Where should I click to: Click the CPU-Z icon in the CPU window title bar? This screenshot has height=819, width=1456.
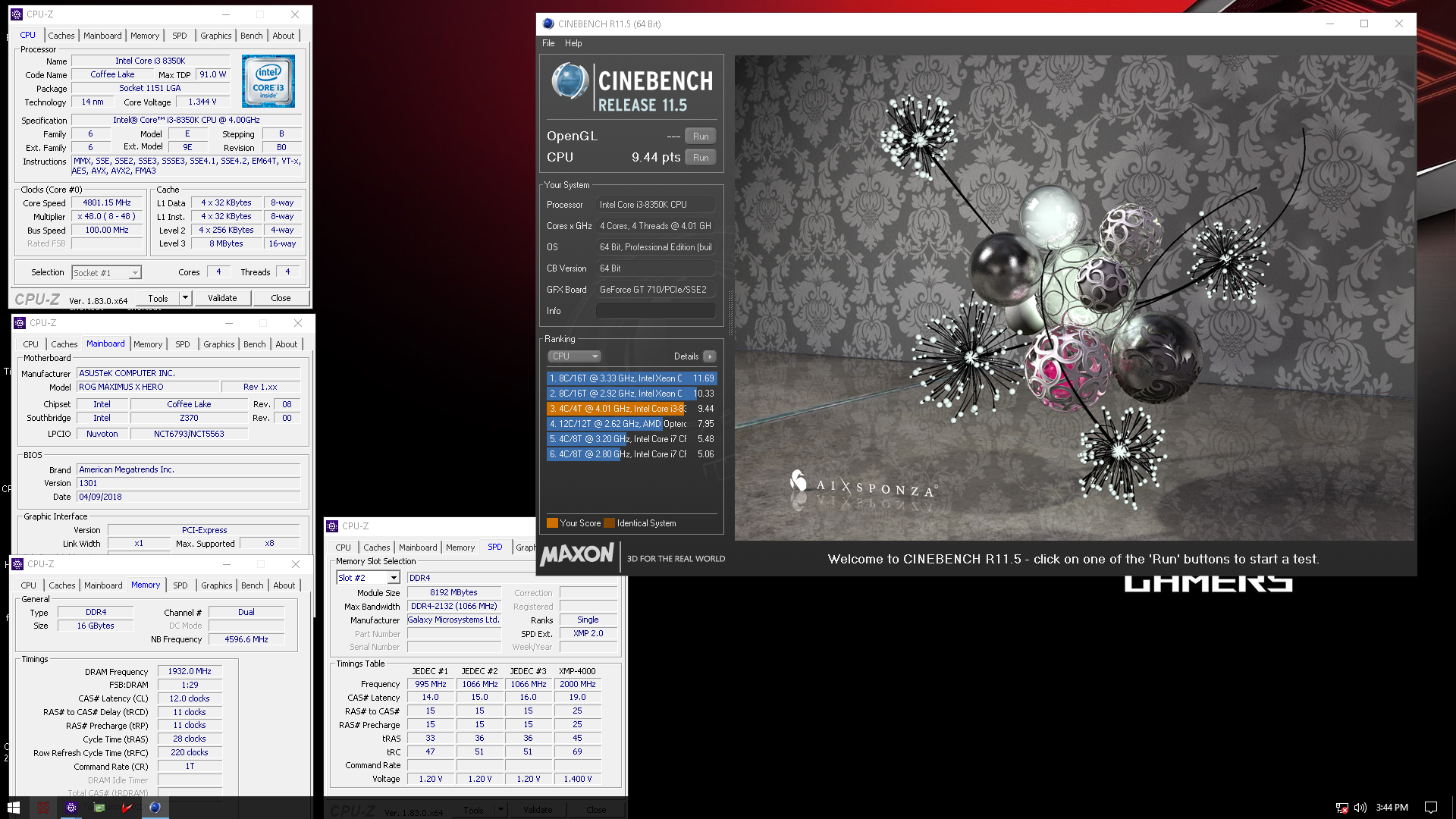(17, 14)
